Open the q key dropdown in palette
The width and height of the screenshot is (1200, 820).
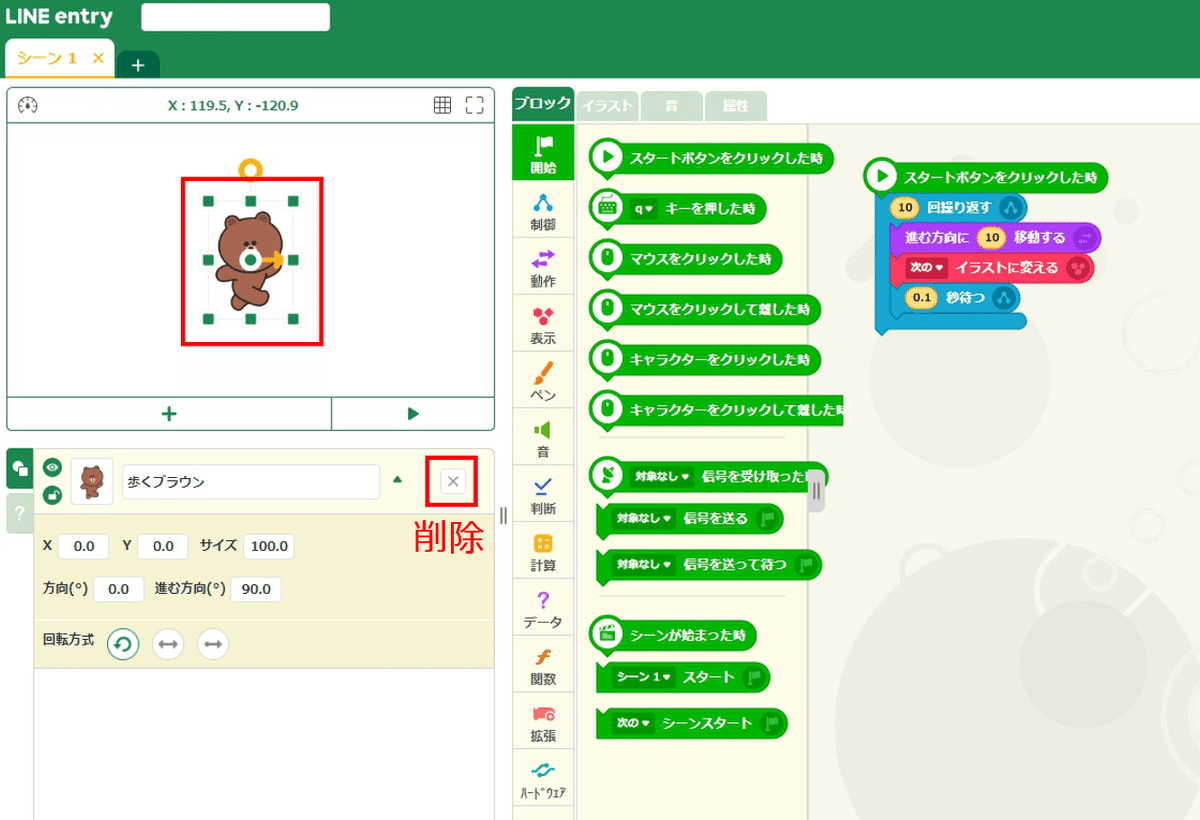click(642, 209)
